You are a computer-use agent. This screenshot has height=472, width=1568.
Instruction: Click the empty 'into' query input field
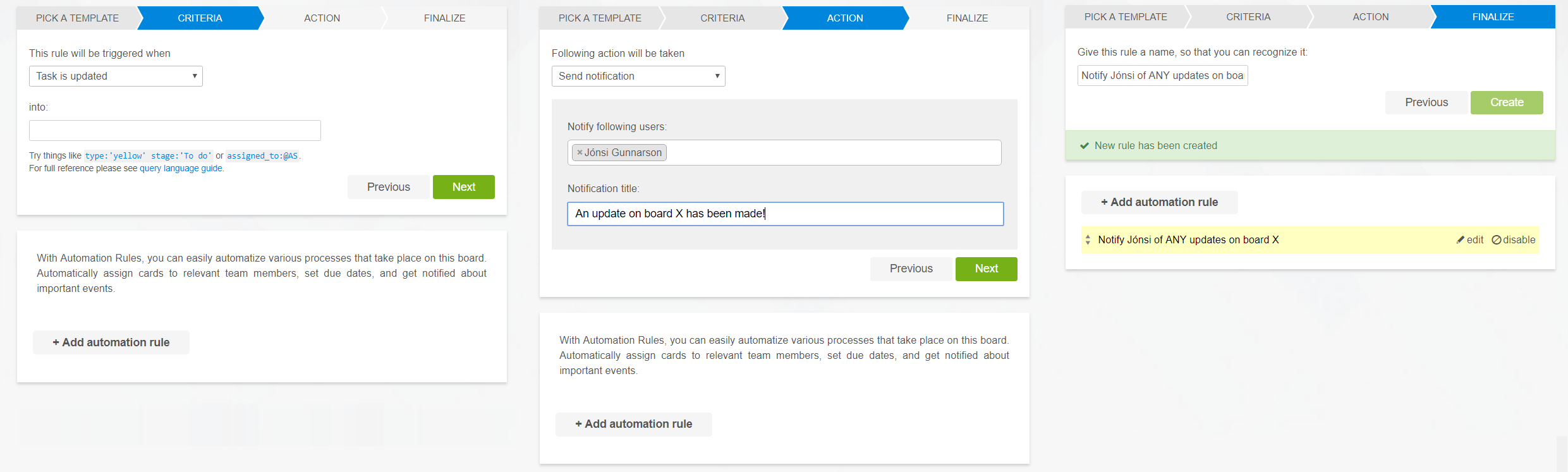[175, 131]
